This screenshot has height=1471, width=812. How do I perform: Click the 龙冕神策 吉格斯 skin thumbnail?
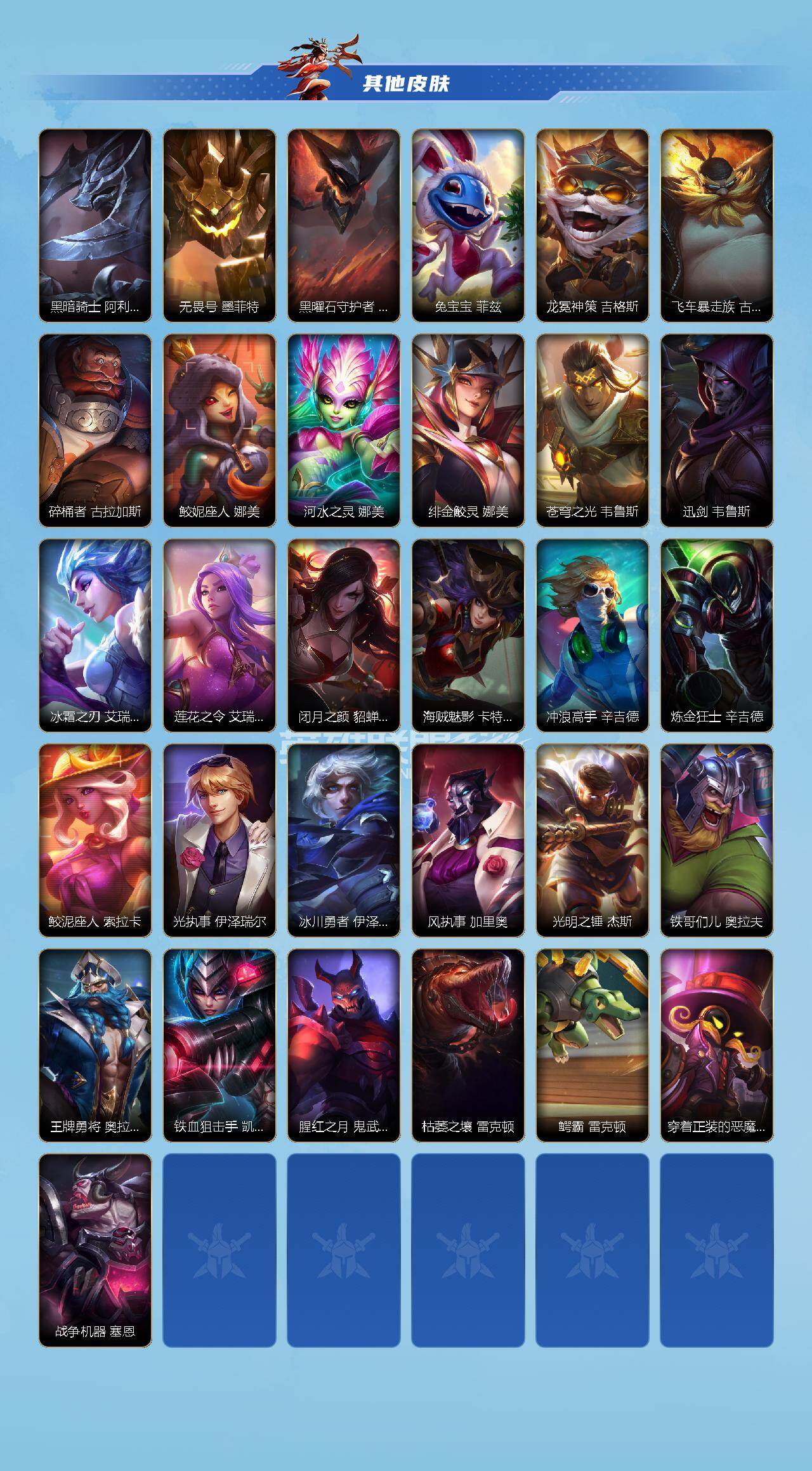coord(593,225)
